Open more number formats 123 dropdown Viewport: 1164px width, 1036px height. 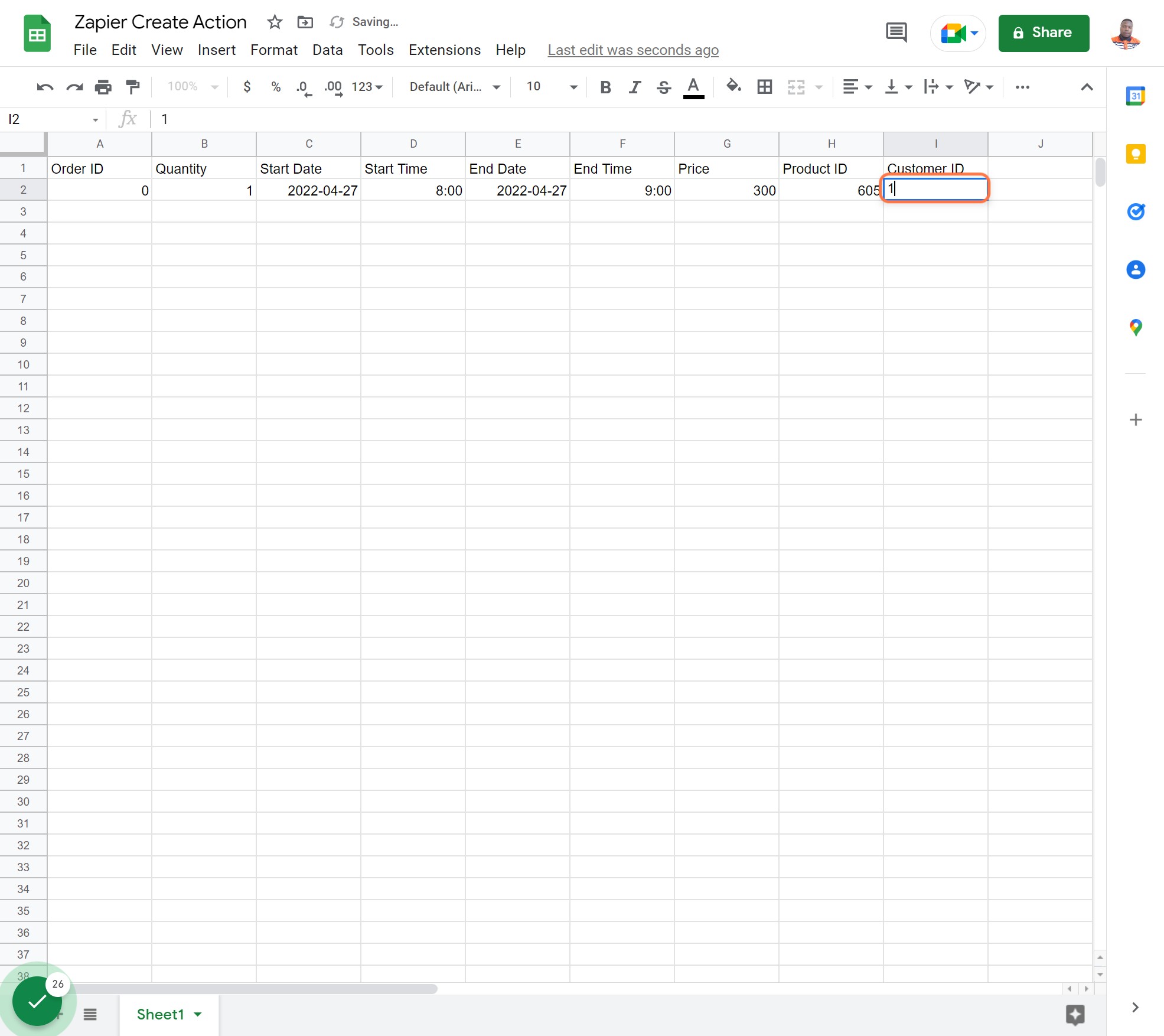(367, 87)
